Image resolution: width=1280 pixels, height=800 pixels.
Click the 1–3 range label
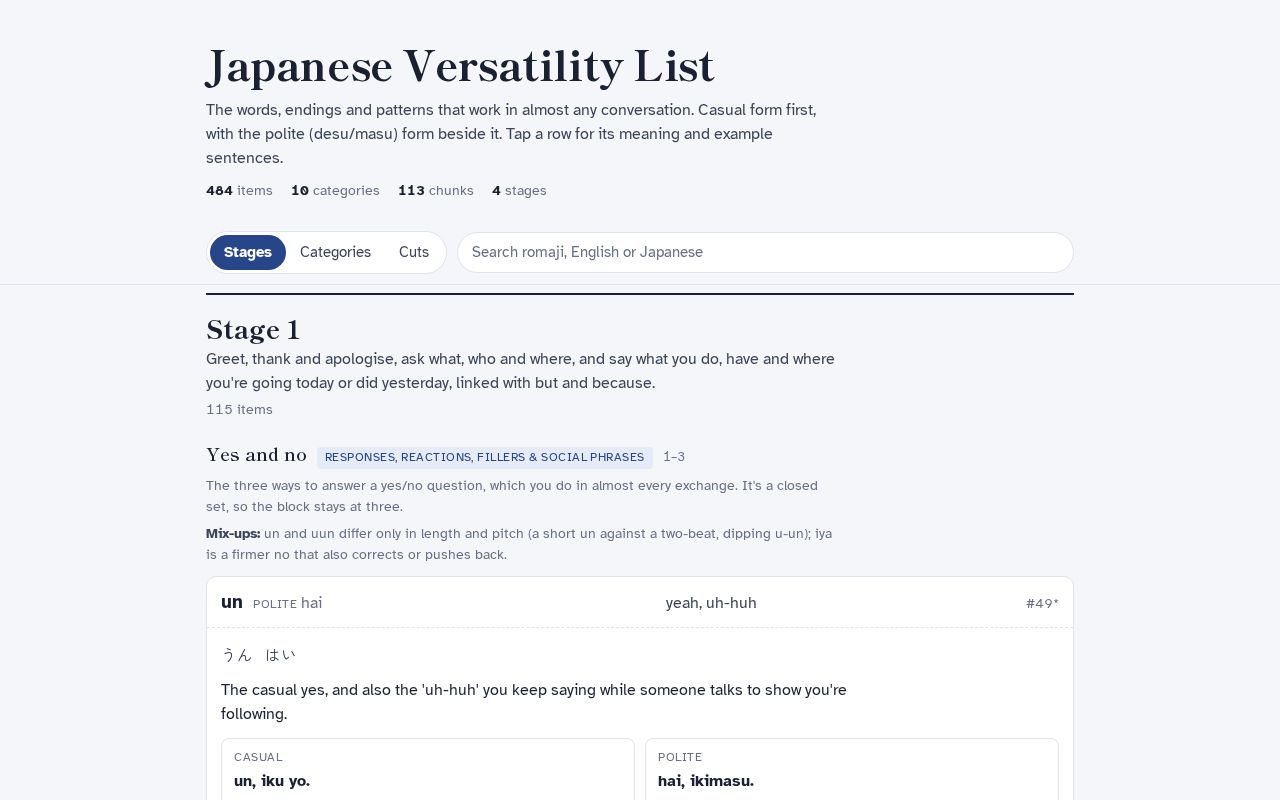tap(674, 457)
